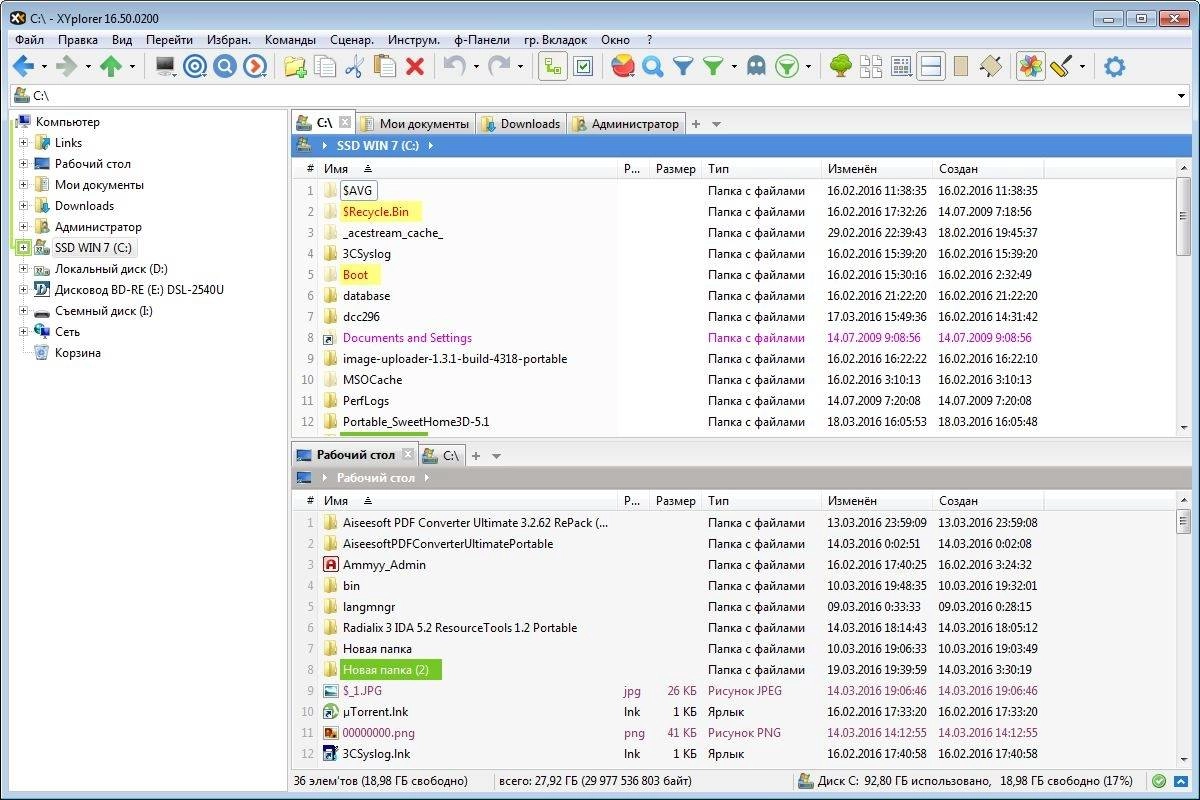Toggle the Ghost filter button

click(x=757, y=67)
